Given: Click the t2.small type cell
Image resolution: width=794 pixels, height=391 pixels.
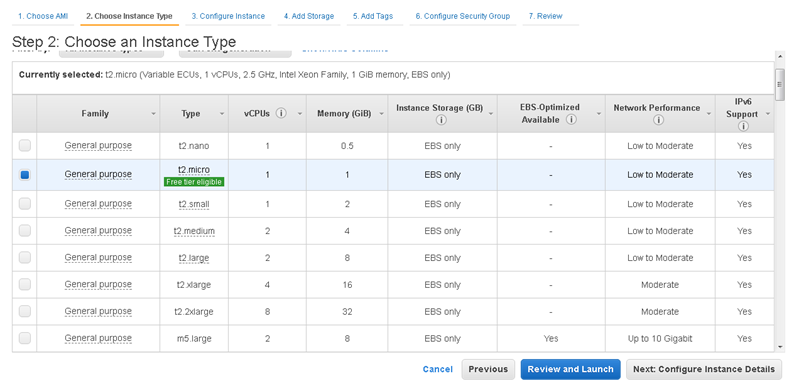Looking at the screenshot, I should [194, 204].
